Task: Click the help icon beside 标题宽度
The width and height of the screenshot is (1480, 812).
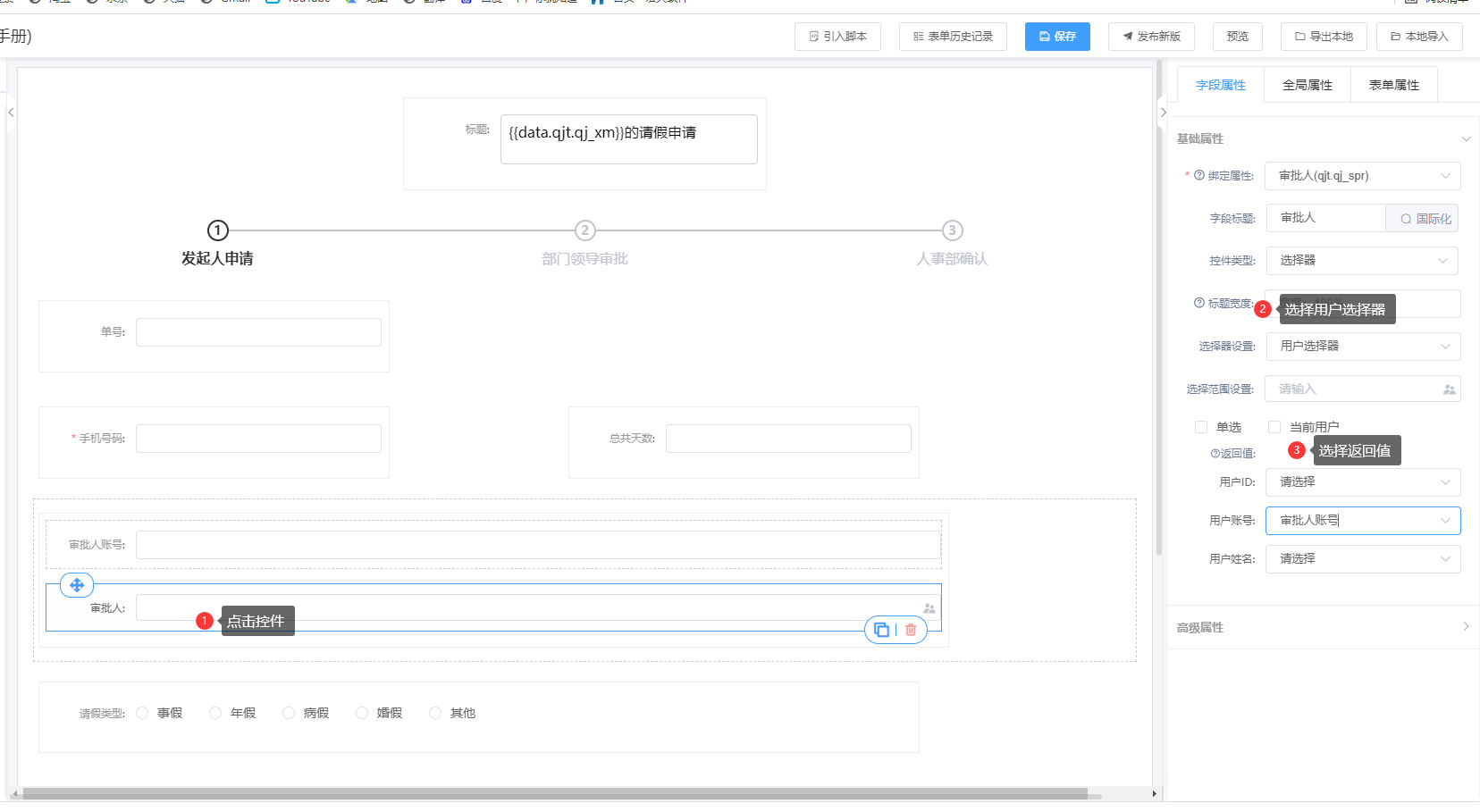Action: click(1199, 303)
